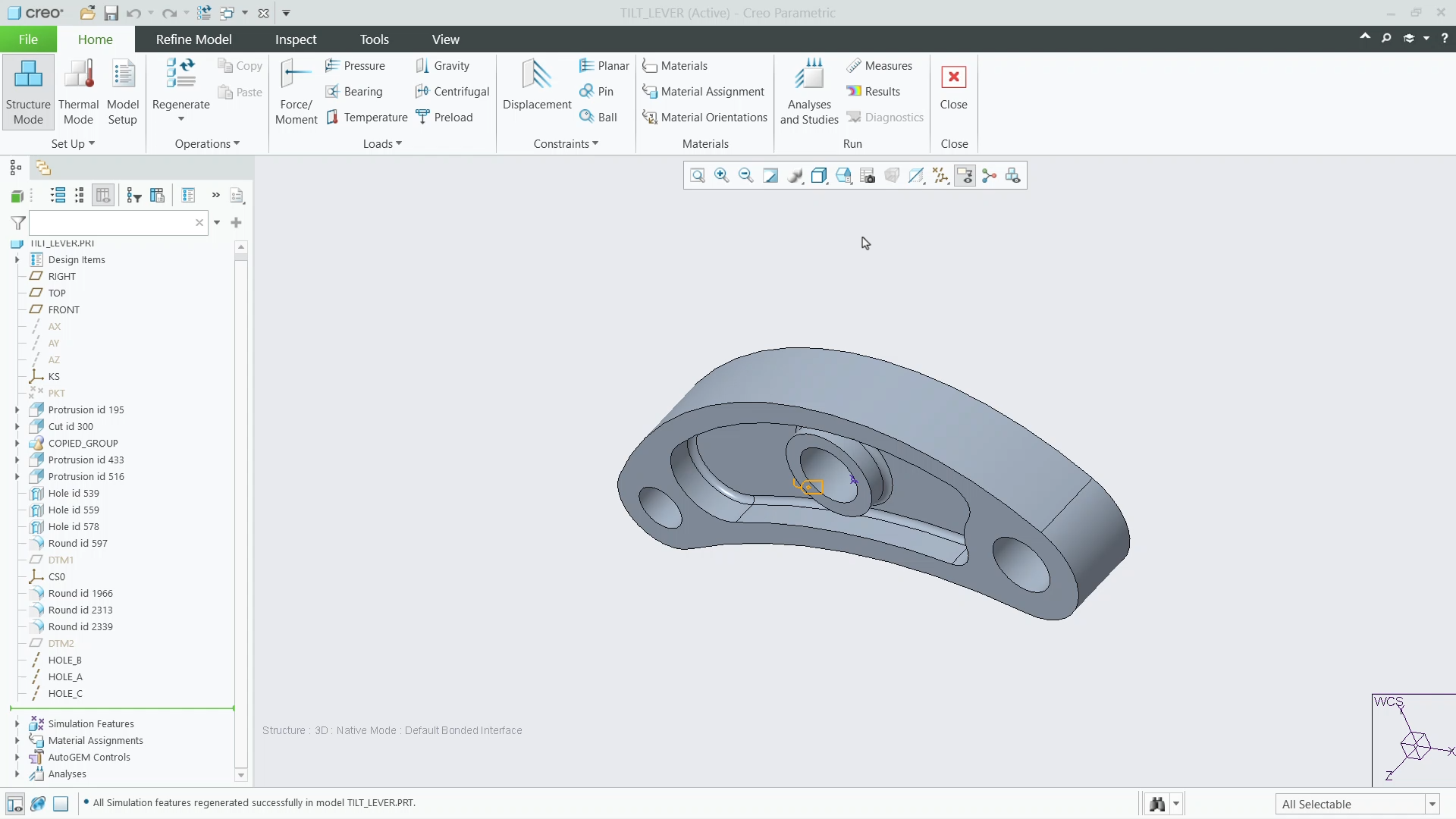Open the Loads group dropdown
Screen dimensions: 1456x819
click(x=382, y=143)
